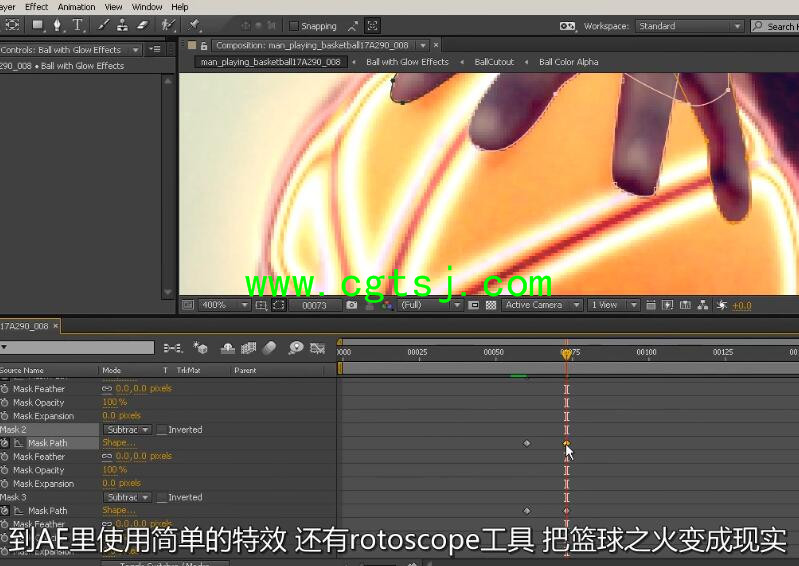Click the 00073 current time display
Viewport: 799px width, 566px height.
point(314,306)
